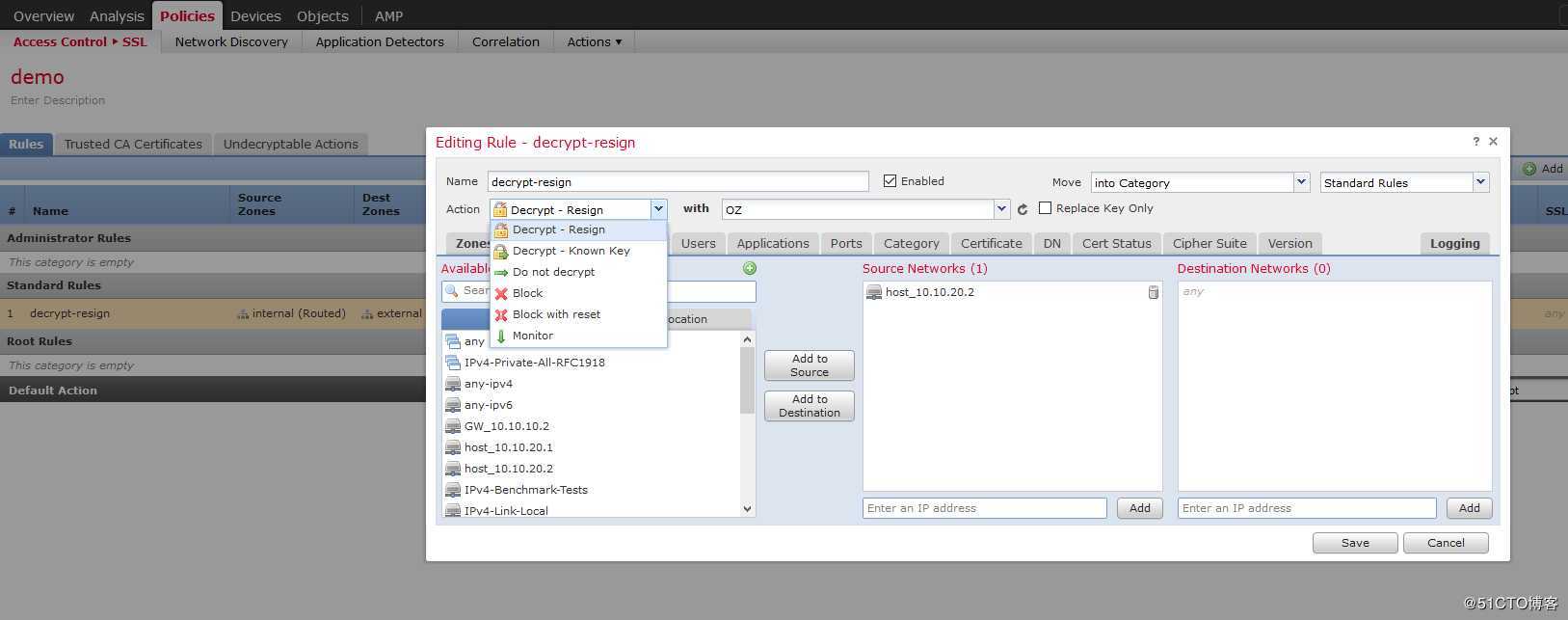This screenshot has height=620, width=1568.
Task: Focus destination Enter an IP address field
Action: pos(1307,508)
